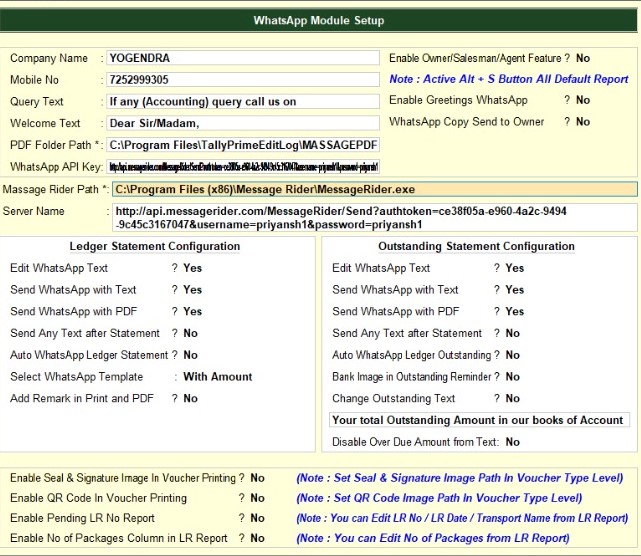Toggle Add Remark in Print and PDF
The width and height of the screenshot is (641, 556).
pyautogui.click(x=191, y=398)
